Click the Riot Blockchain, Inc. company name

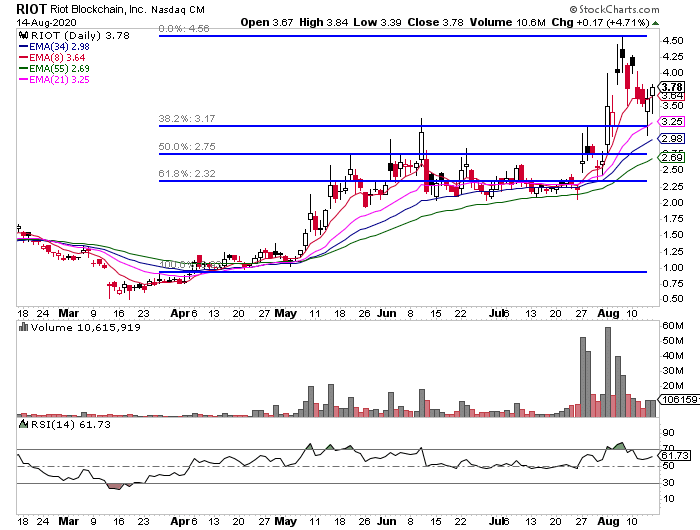(98, 9)
